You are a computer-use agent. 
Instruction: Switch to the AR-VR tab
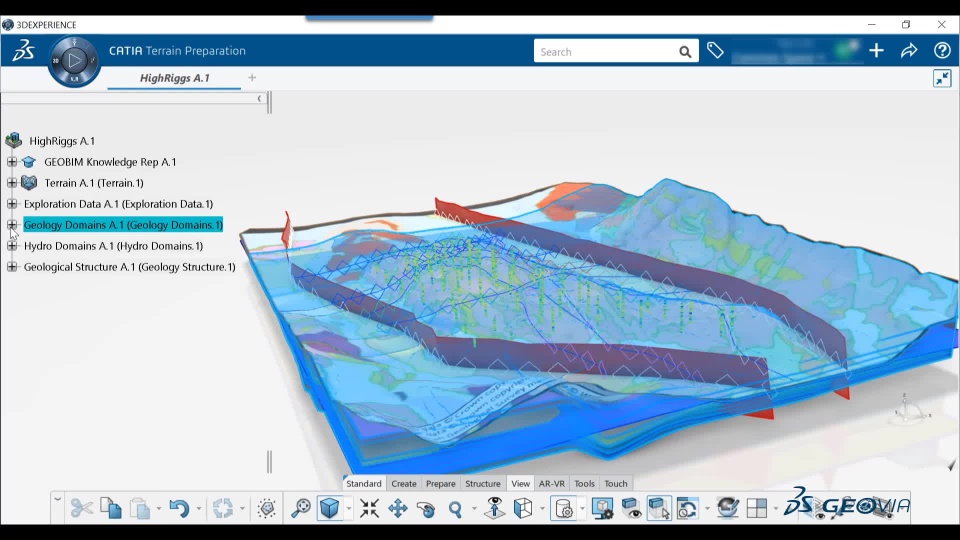[x=552, y=483]
